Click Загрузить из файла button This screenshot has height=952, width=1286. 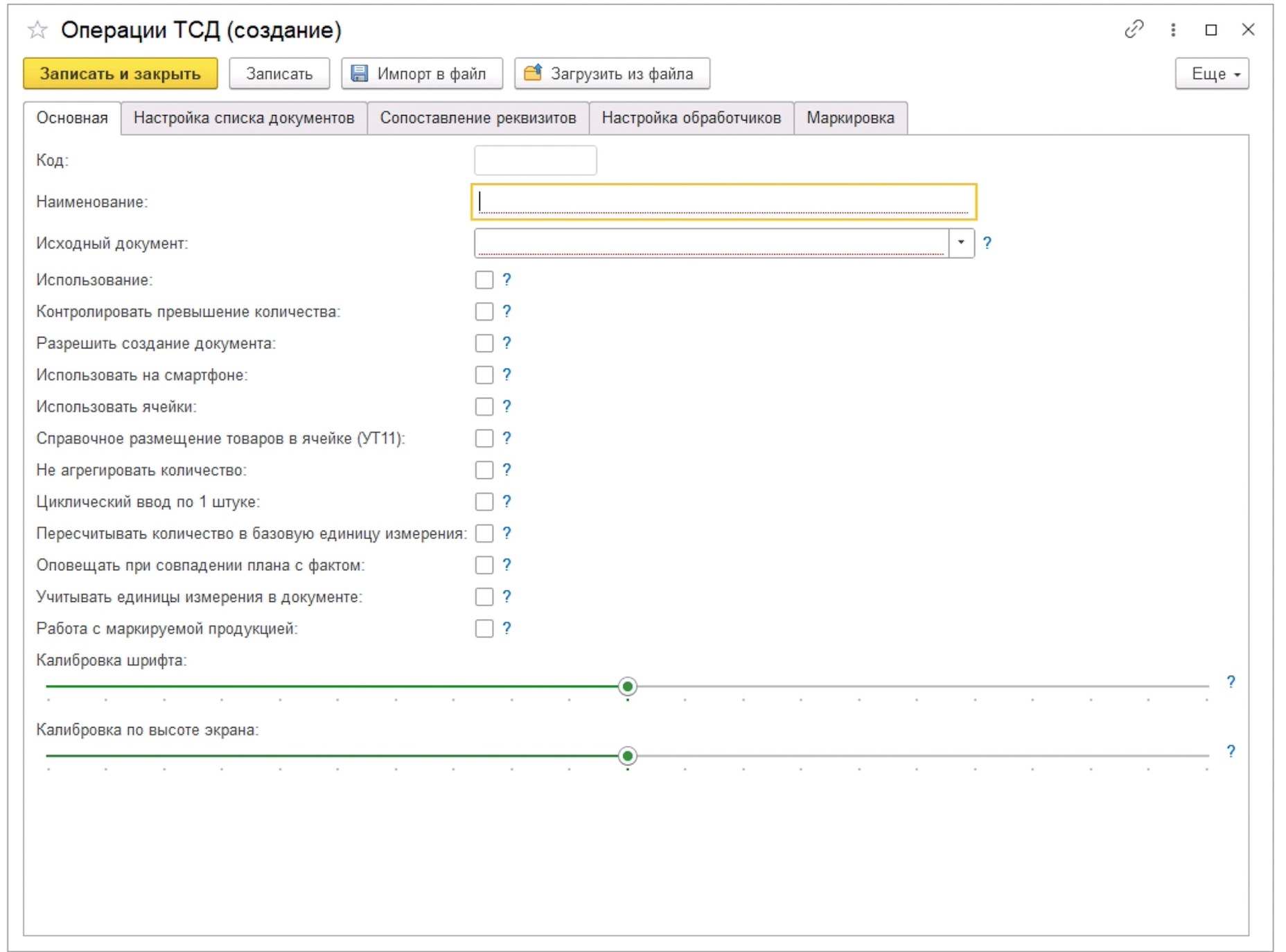pos(612,73)
